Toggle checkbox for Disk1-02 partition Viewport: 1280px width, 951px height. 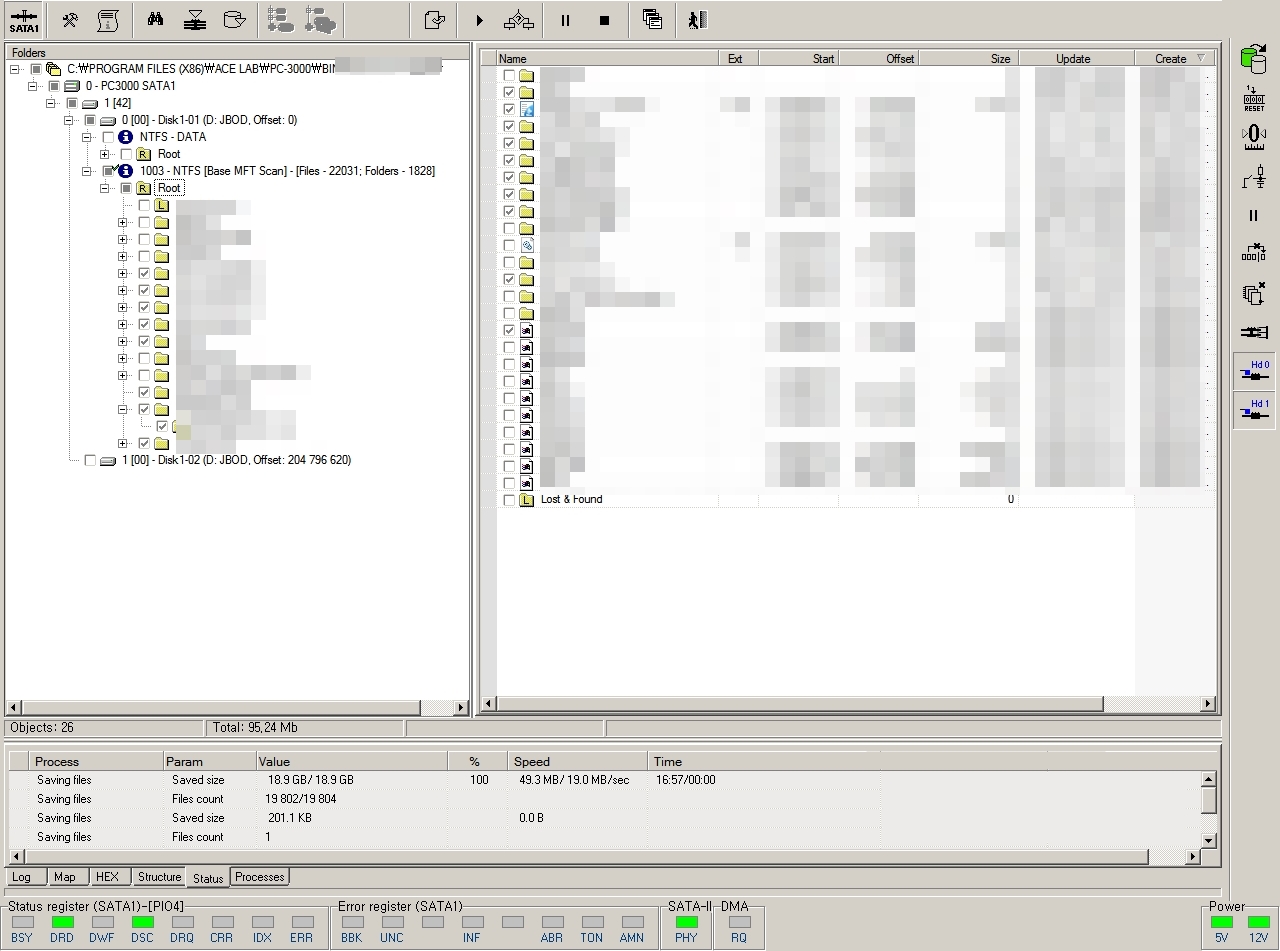point(90,460)
